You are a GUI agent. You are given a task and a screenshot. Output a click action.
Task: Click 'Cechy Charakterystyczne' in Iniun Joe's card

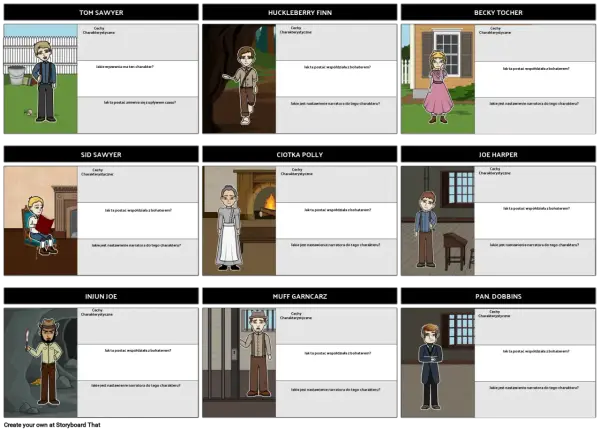click(97, 312)
